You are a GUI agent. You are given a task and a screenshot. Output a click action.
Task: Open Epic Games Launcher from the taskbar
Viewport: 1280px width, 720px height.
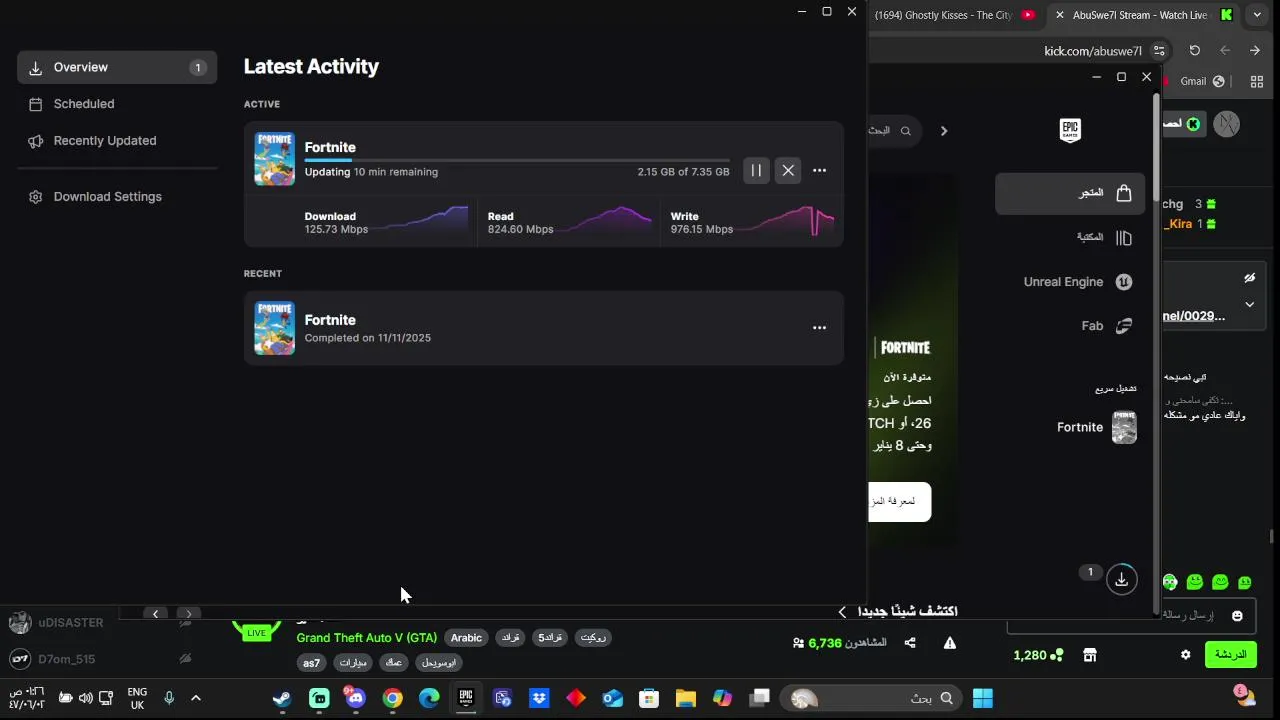tap(466, 698)
